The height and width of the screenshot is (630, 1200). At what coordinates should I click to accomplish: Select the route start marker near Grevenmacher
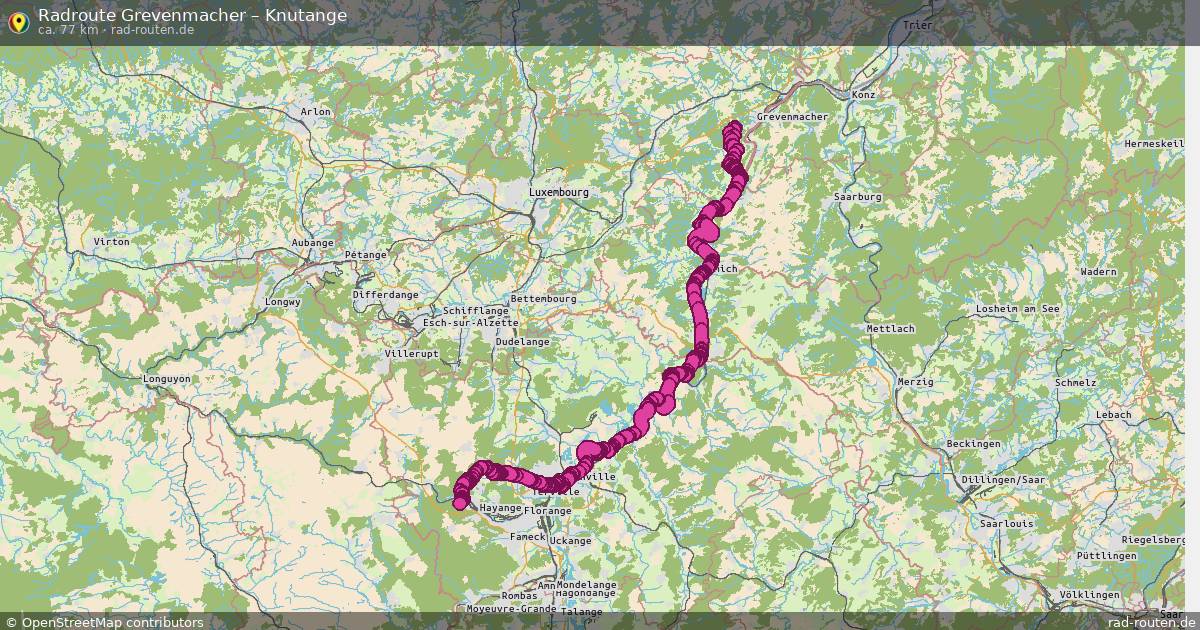tap(735, 128)
